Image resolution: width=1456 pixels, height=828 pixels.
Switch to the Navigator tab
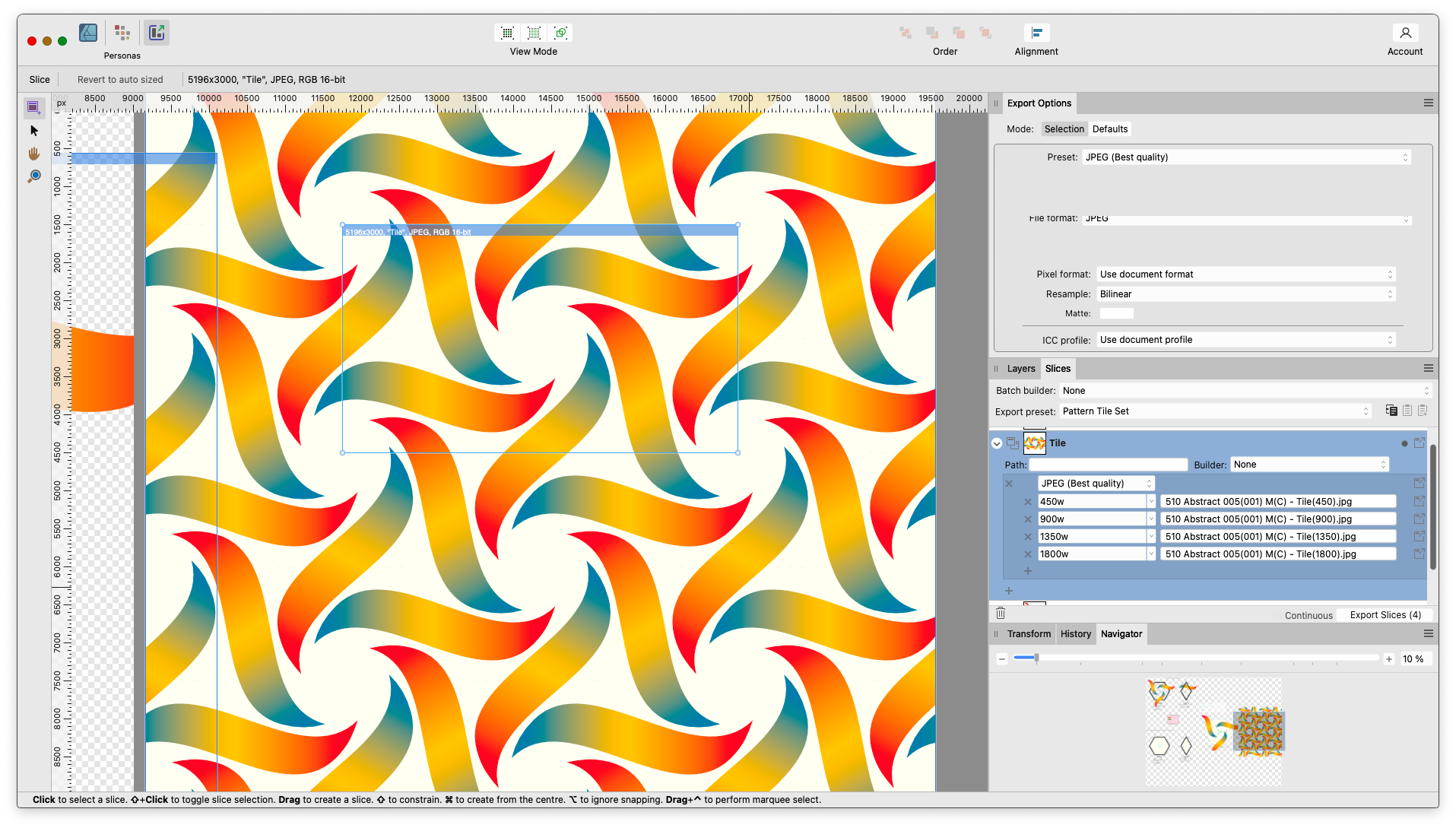coord(1121,634)
